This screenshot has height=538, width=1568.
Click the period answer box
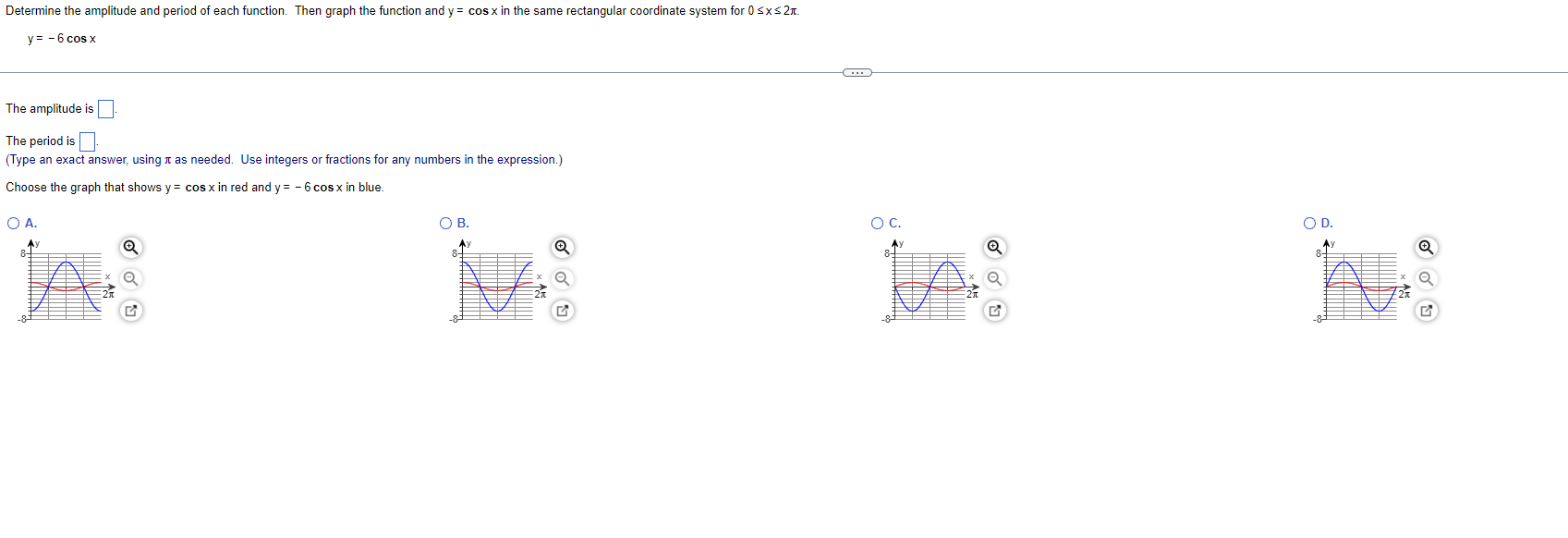pos(88,141)
